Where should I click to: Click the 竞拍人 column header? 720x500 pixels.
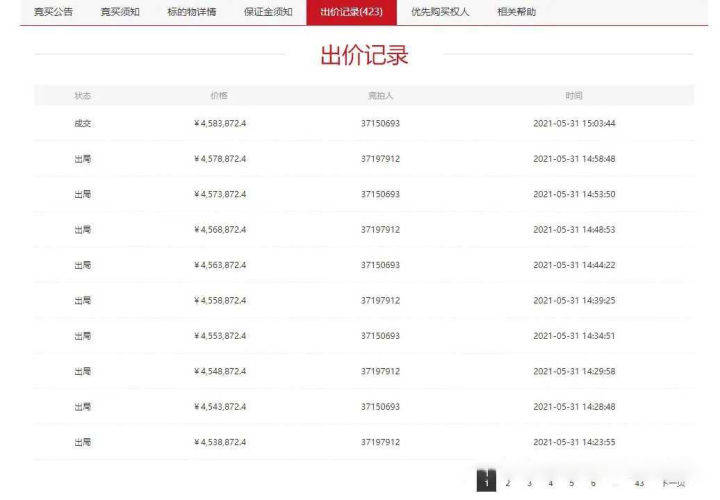[380, 96]
